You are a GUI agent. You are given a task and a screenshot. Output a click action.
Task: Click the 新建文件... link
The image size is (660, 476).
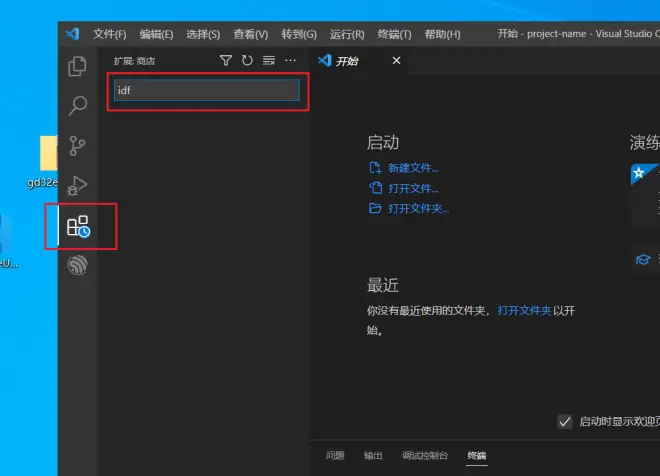[x=413, y=168]
